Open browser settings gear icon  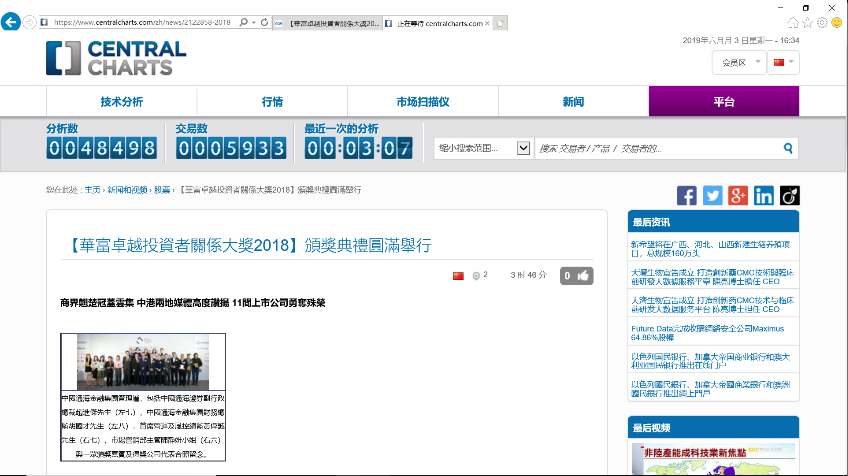[822, 23]
